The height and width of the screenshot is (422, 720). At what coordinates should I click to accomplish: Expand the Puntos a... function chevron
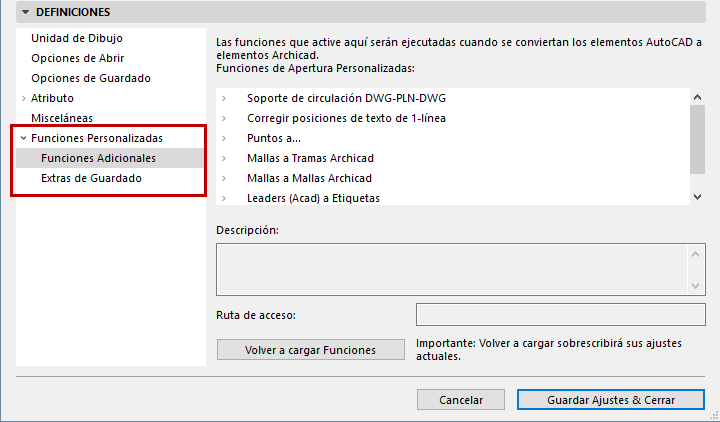(x=225, y=138)
